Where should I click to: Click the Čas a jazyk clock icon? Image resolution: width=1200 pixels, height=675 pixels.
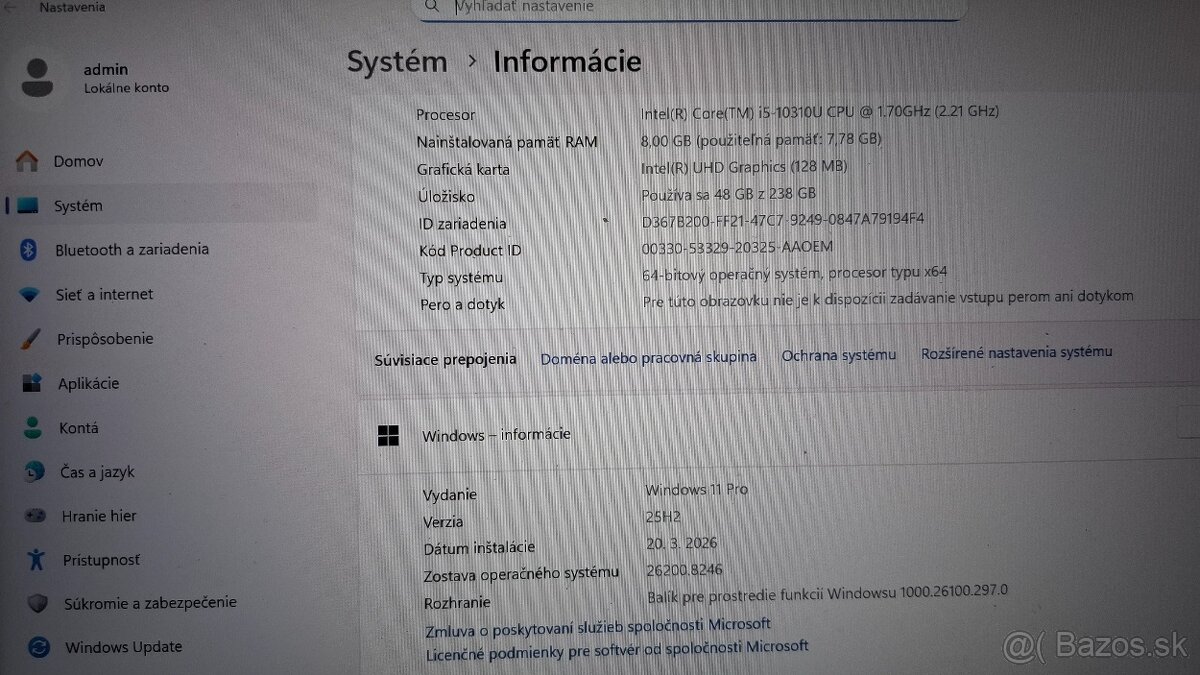pos(34,471)
